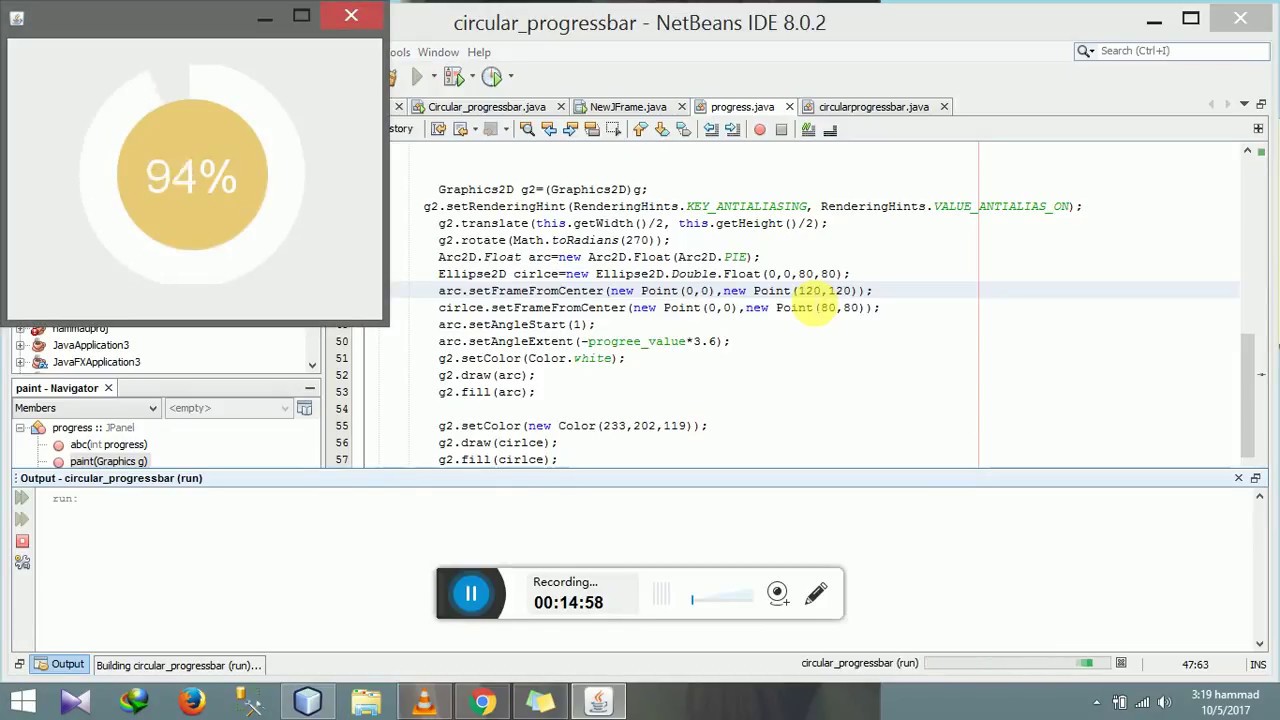Click the Profile Project clock icon
The image size is (1280, 720).
491,77
